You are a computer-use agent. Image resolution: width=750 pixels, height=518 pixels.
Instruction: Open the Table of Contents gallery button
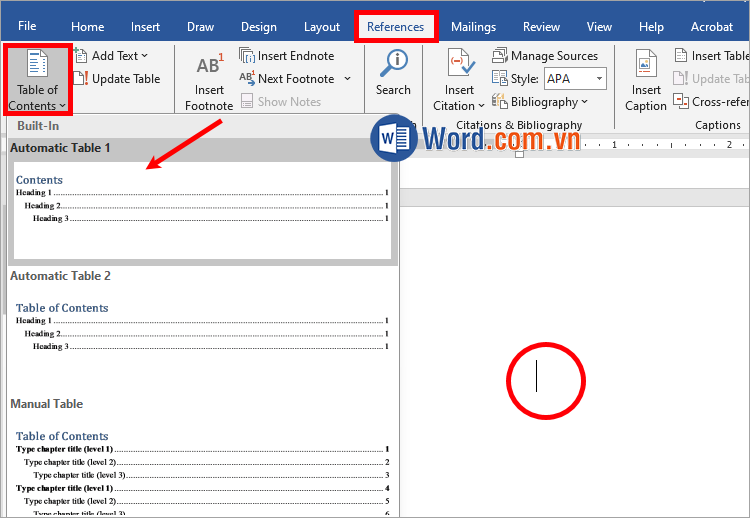(x=37, y=80)
